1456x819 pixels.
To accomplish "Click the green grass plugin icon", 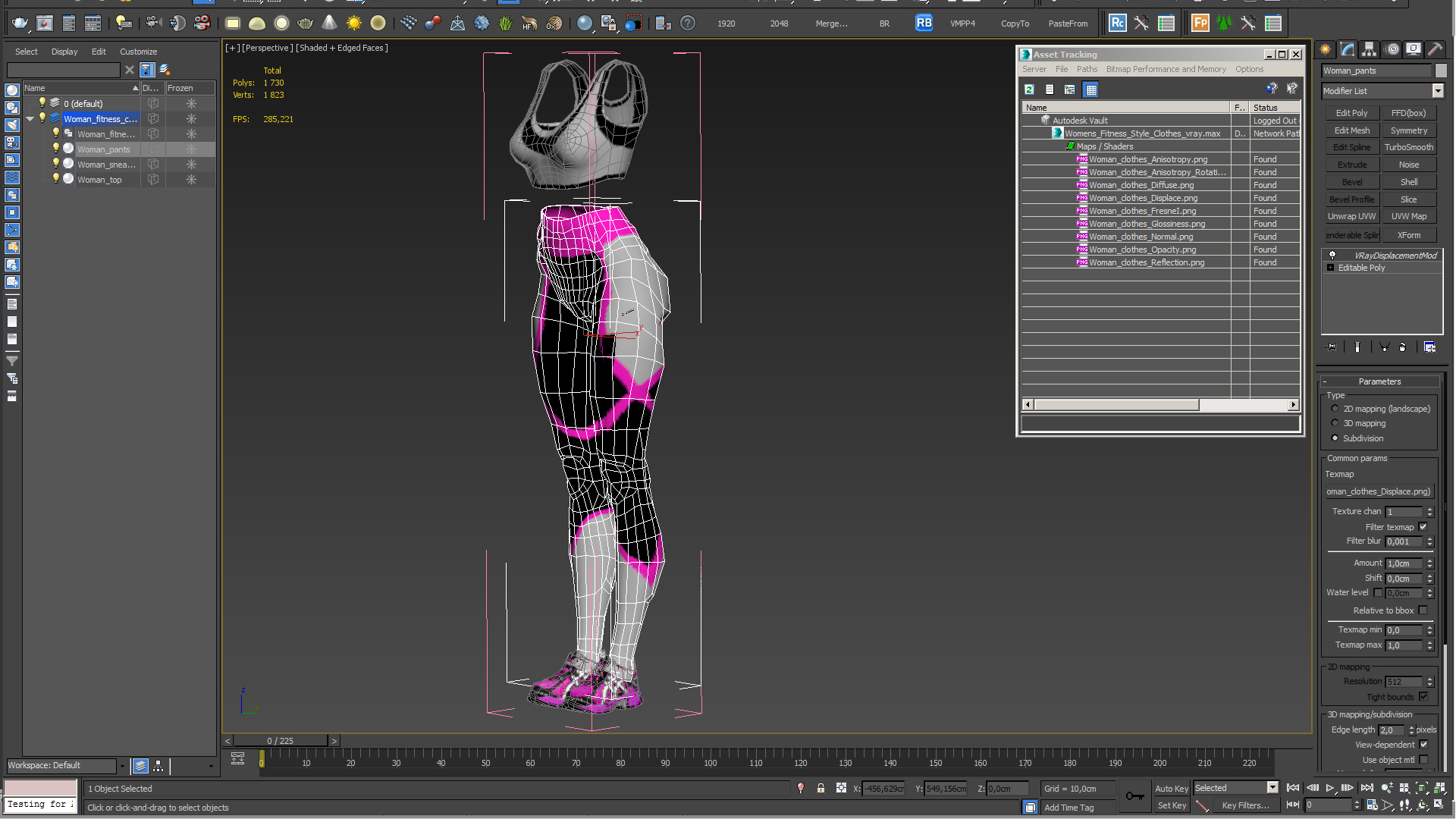I will click(506, 24).
